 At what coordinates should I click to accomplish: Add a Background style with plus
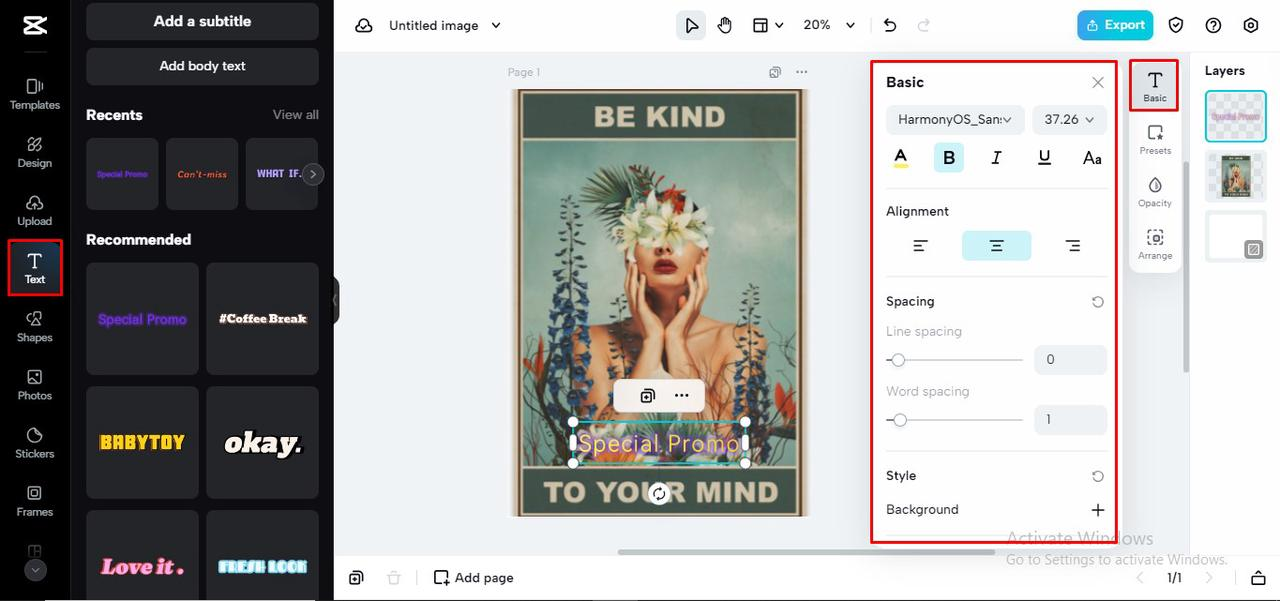click(1098, 510)
